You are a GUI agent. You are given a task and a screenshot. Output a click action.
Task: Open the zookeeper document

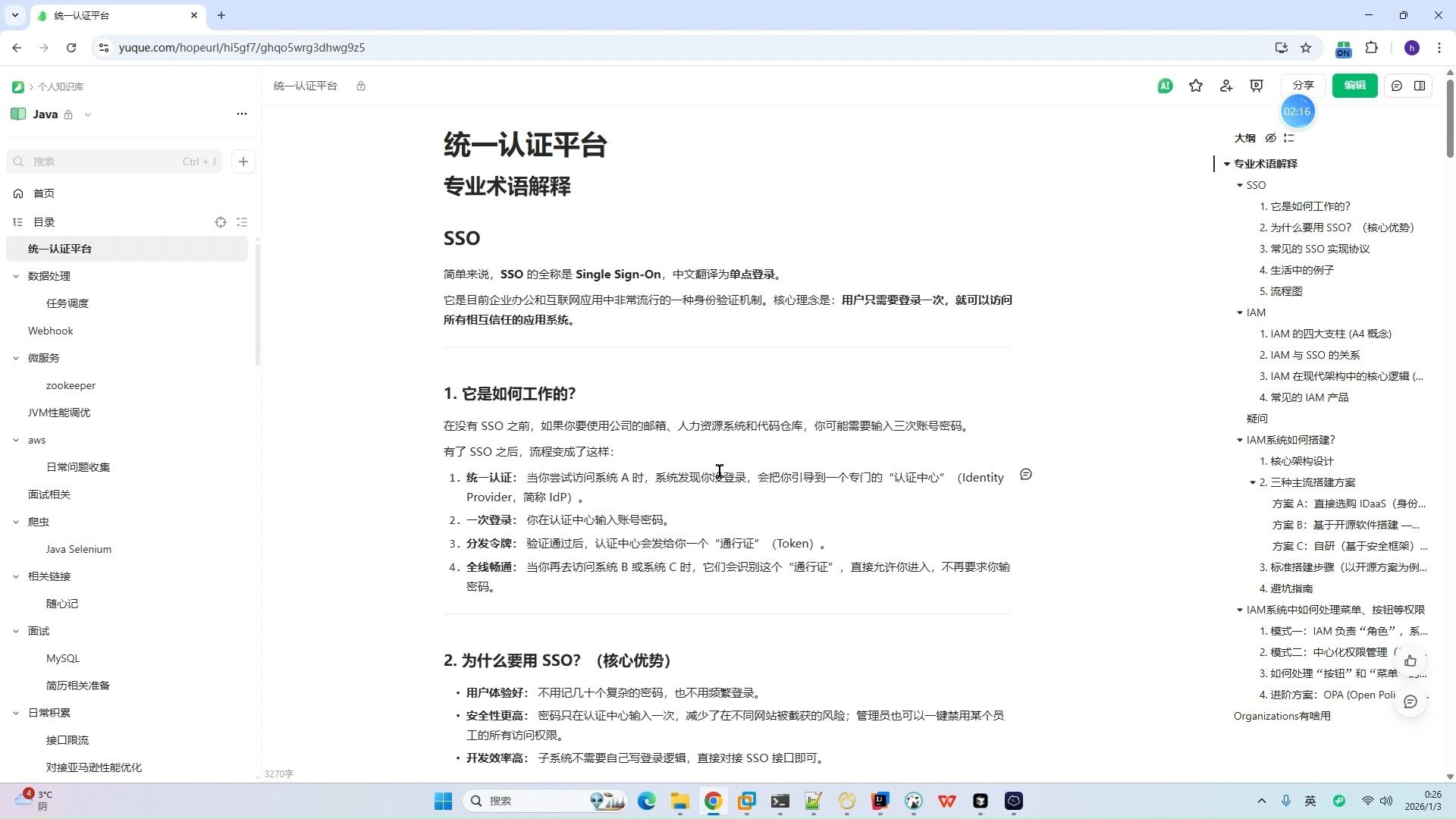(x=71, y=385)
